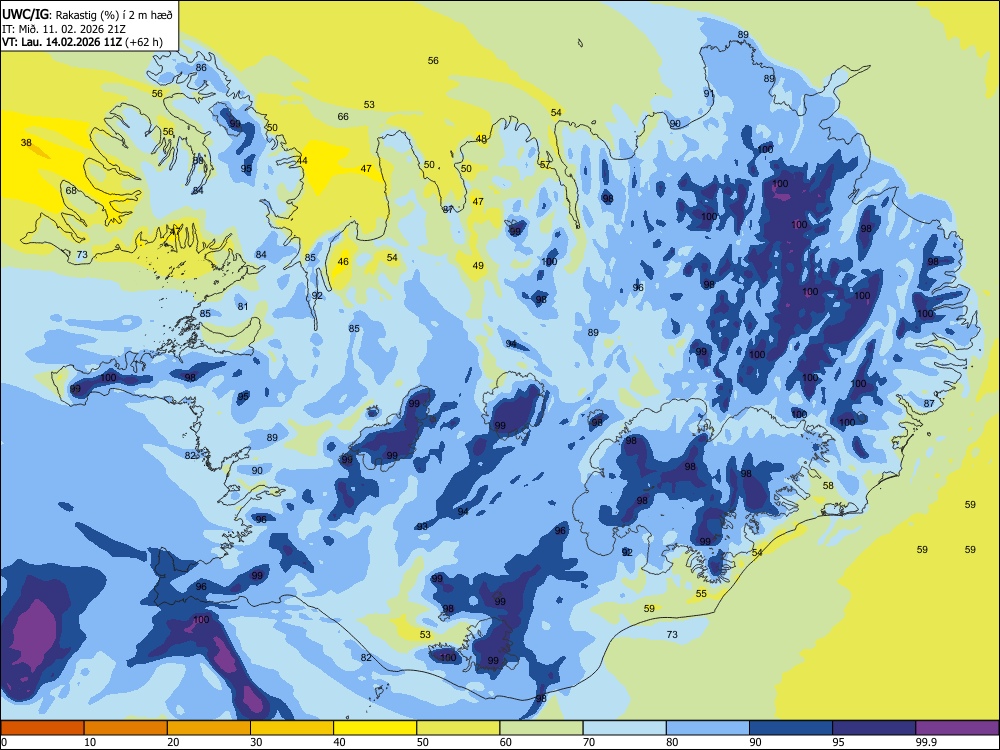Click the humidity value '93' on the map
1000x750 pixels.
pyautogui.click(x=422, y=526)
